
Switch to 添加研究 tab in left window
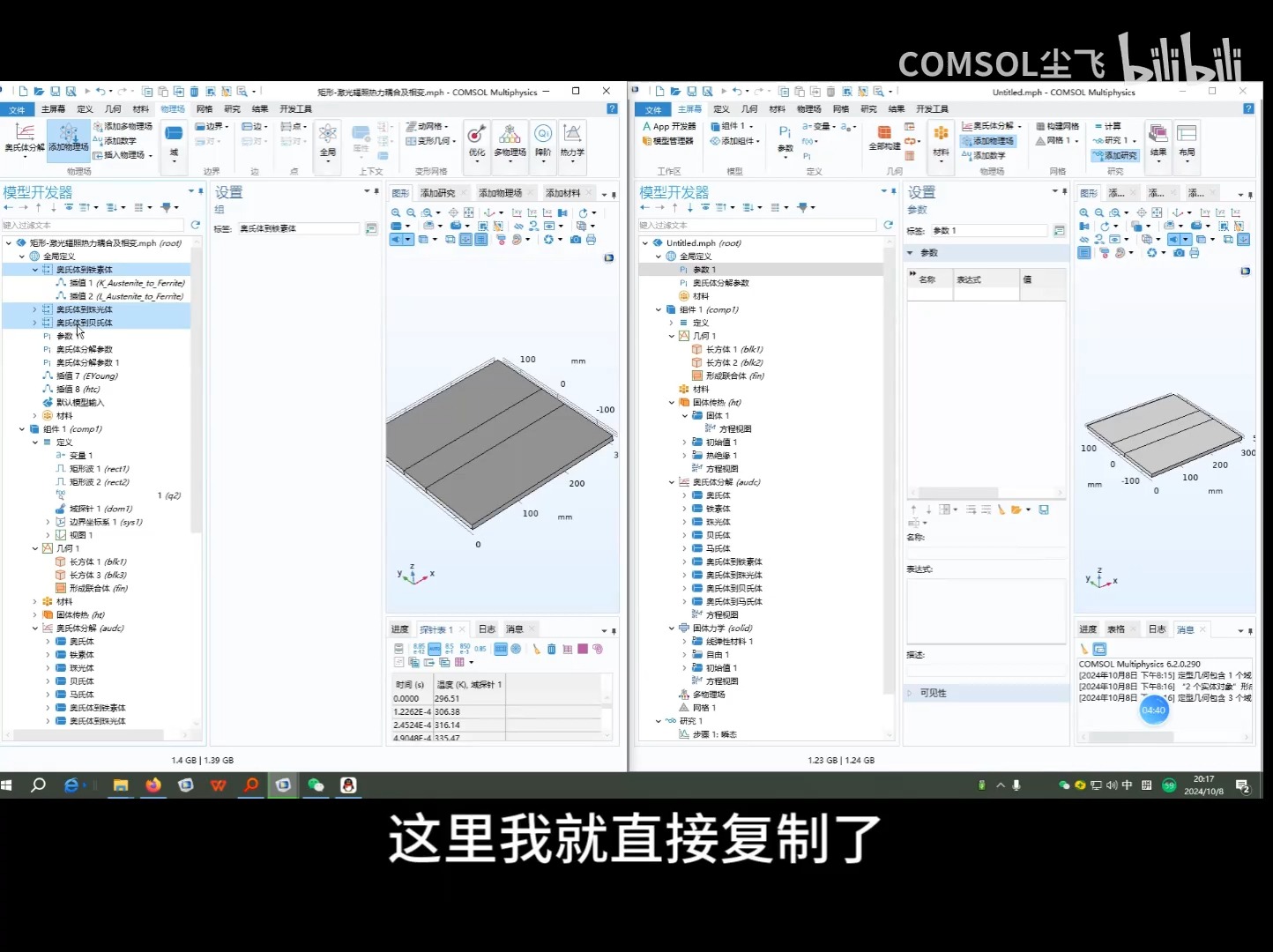[438, 193]
